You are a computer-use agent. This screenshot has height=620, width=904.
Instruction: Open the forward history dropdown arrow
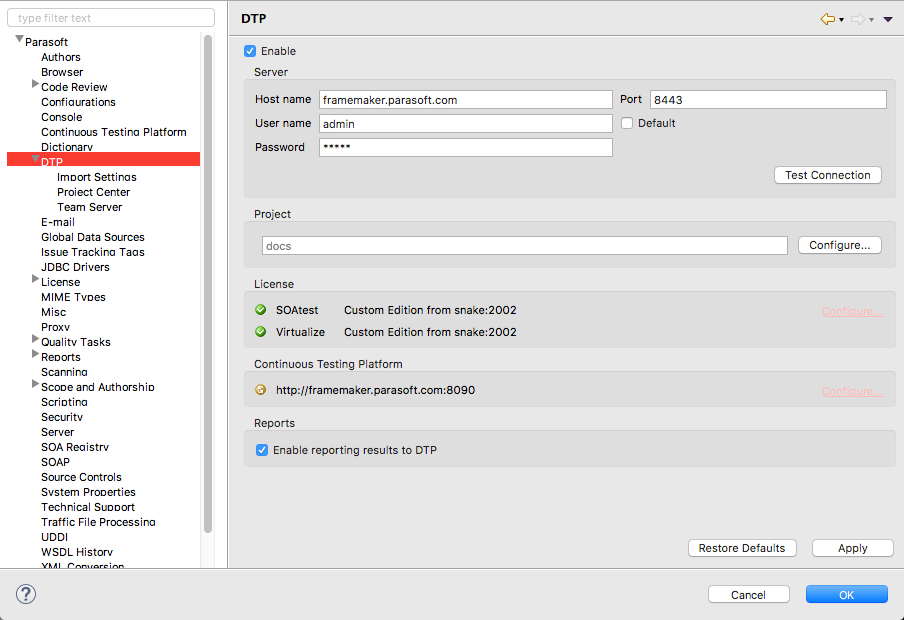click(x=871, y=20)
